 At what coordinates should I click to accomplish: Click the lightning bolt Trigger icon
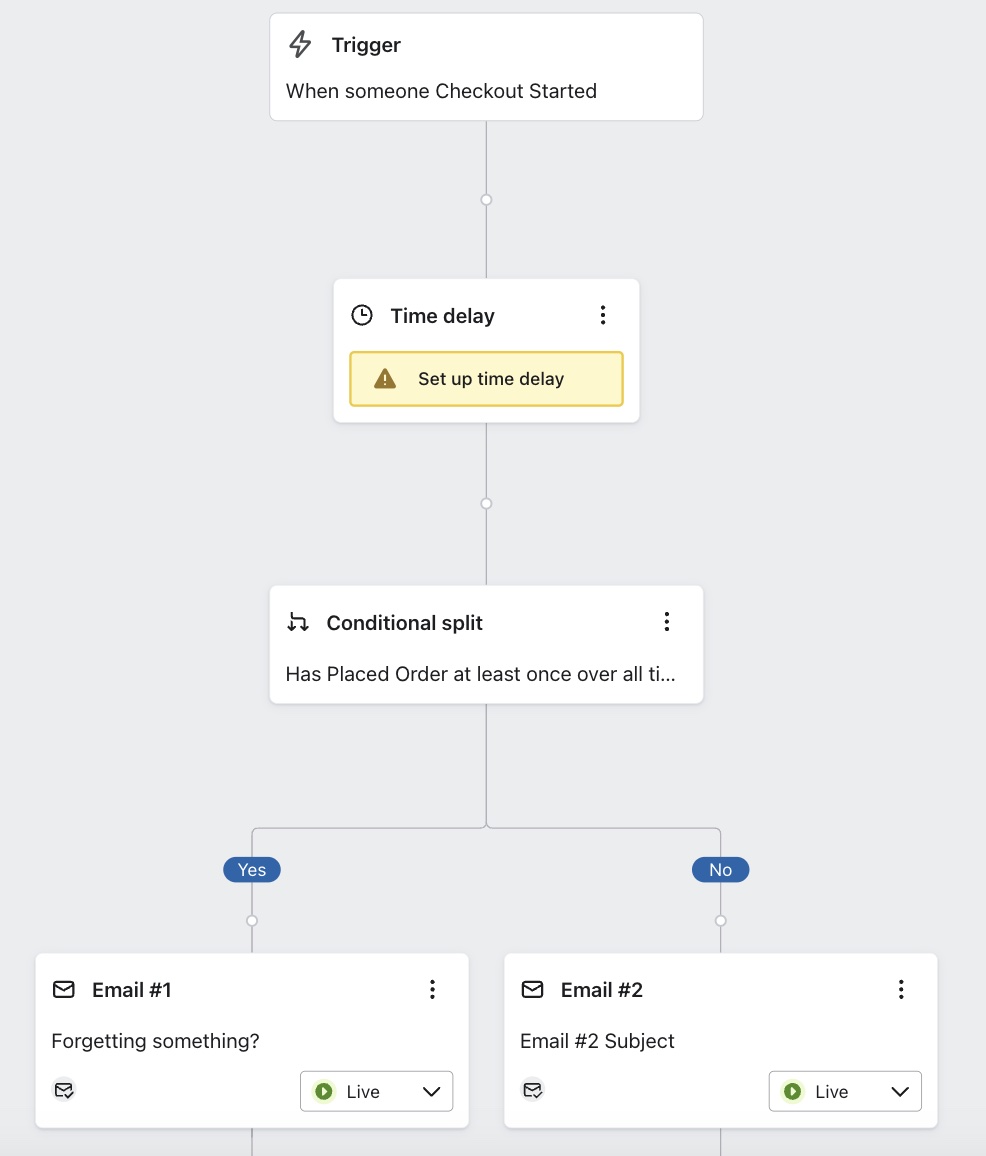299,44
